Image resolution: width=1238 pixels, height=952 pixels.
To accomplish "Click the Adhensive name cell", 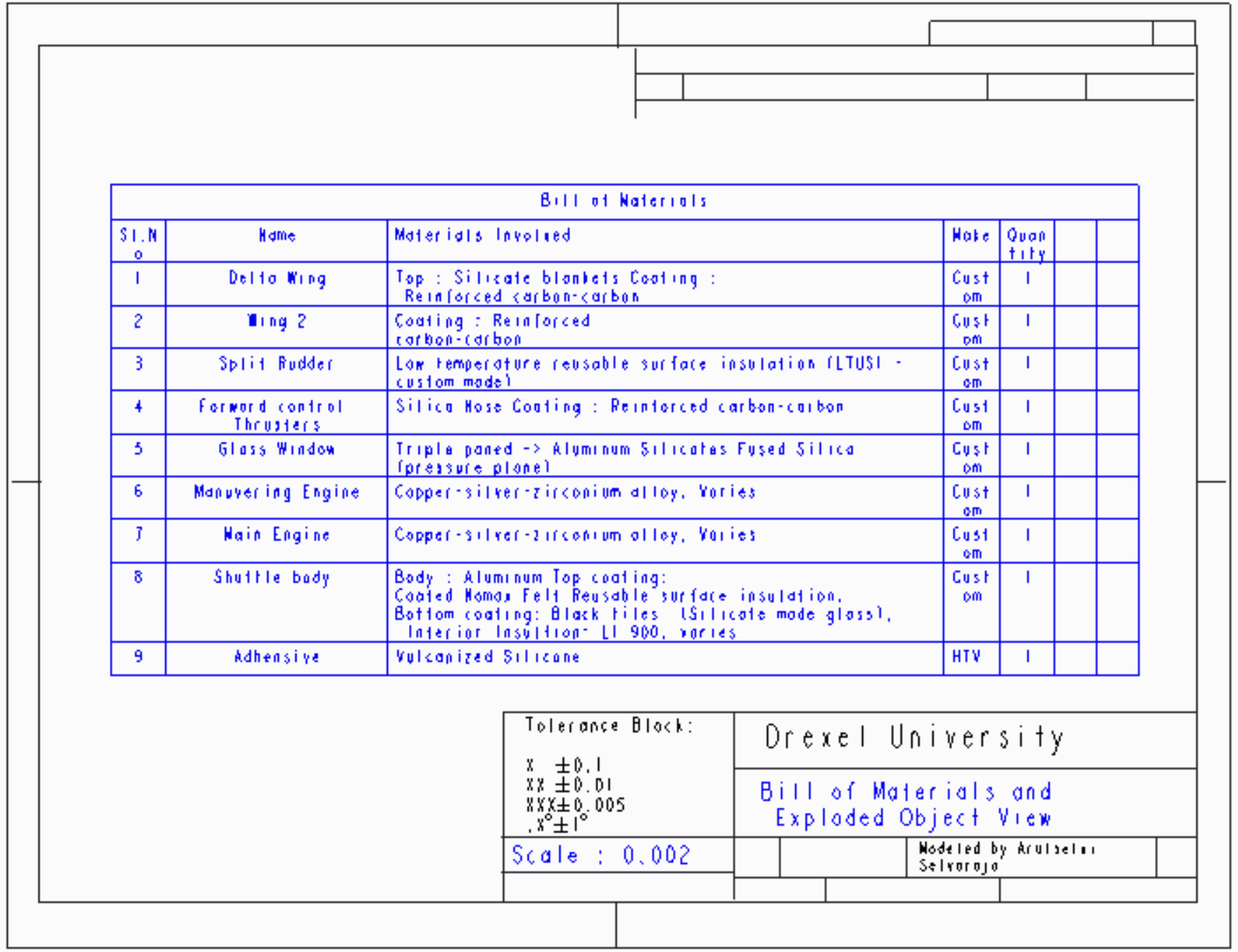I will (277, 657).
